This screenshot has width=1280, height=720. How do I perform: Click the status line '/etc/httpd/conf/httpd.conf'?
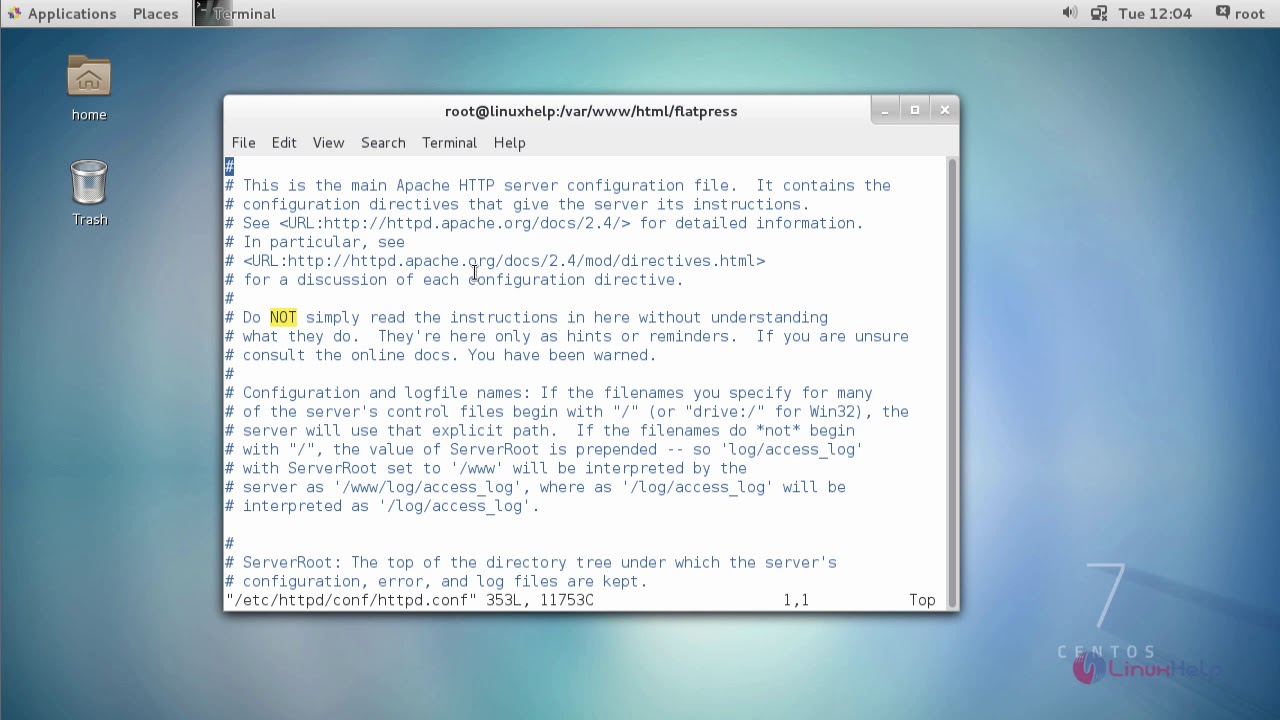tap(351, 600)
